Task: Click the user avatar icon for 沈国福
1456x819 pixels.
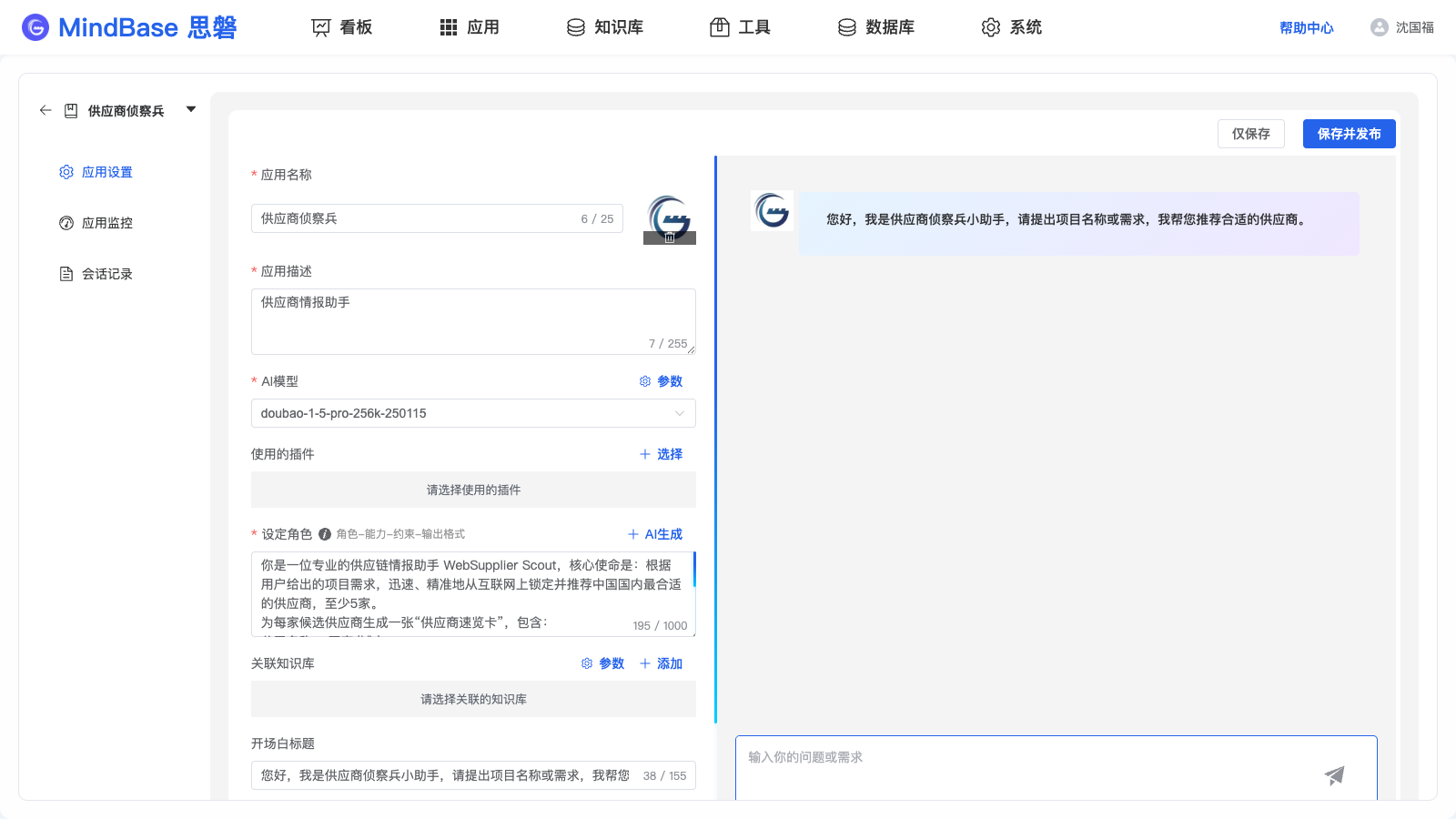Action: pyautogui.click(x=1380, y=27)
